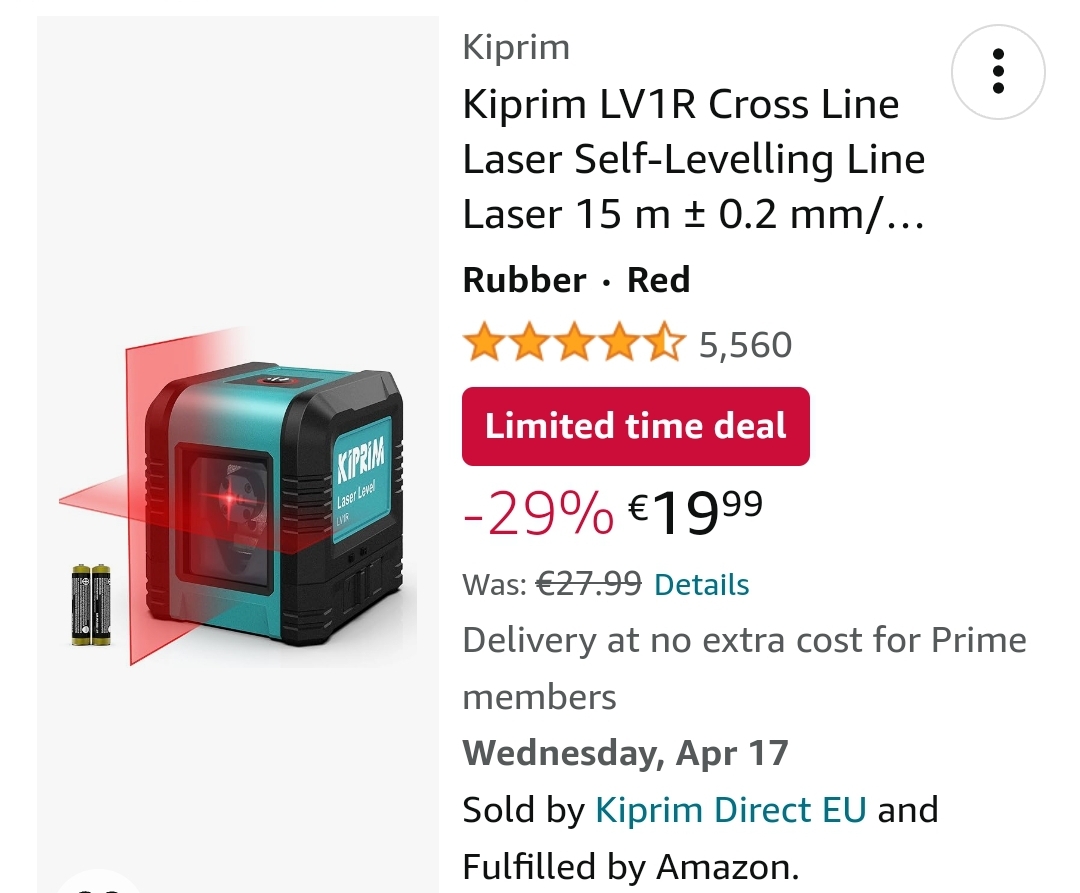Viewport: 1080px width, 893px height.
Task: Click the Limited time deal badge
Action: pos(635,426)
